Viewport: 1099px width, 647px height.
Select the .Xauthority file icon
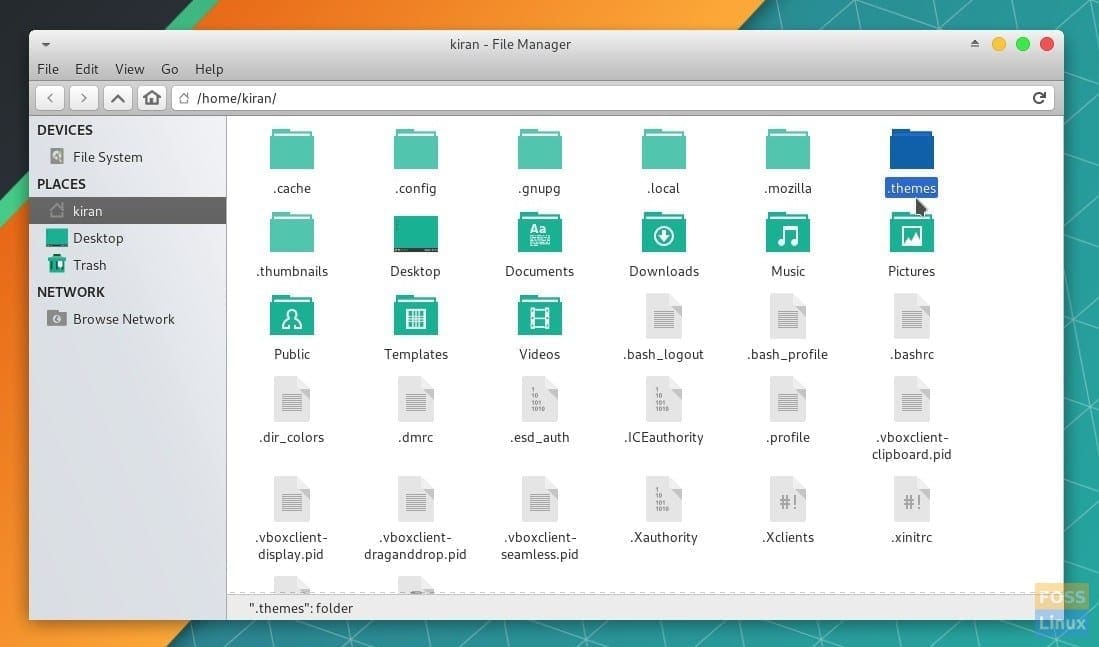[664, 499]
